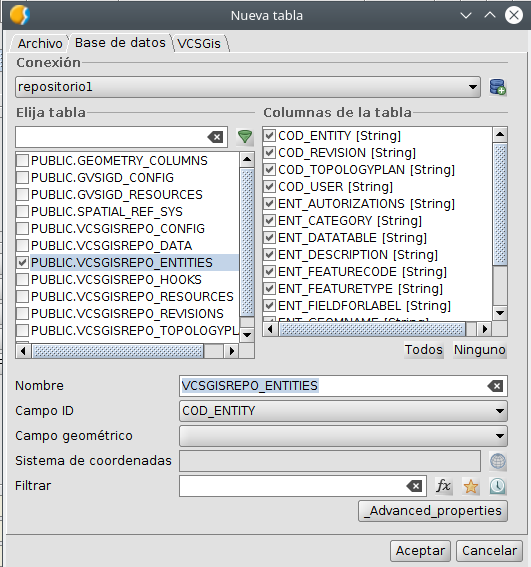Viewport: 531px width, 567px height.
Task: Click tables list scroll up arrow
Action: click(x=247, y=159)
